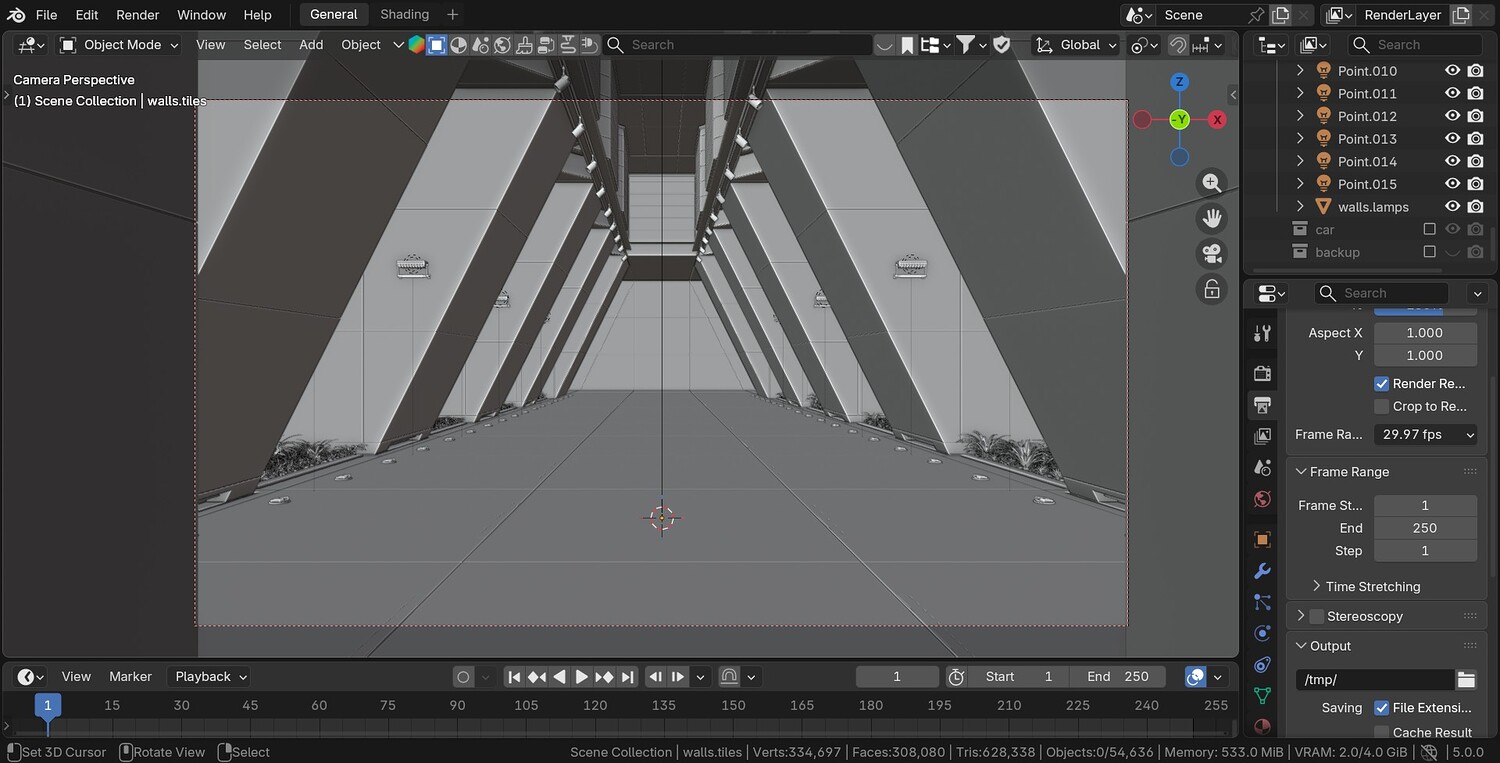The height and width of the screenshot is (763, 1500).
Task: Disable Point.013 in renders with camera icon
Action: pyautogui.click(x=1475, y=139)
